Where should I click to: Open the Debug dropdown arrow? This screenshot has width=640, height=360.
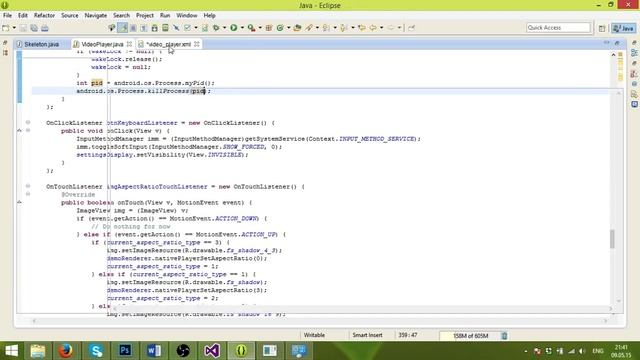click(224, 28)
